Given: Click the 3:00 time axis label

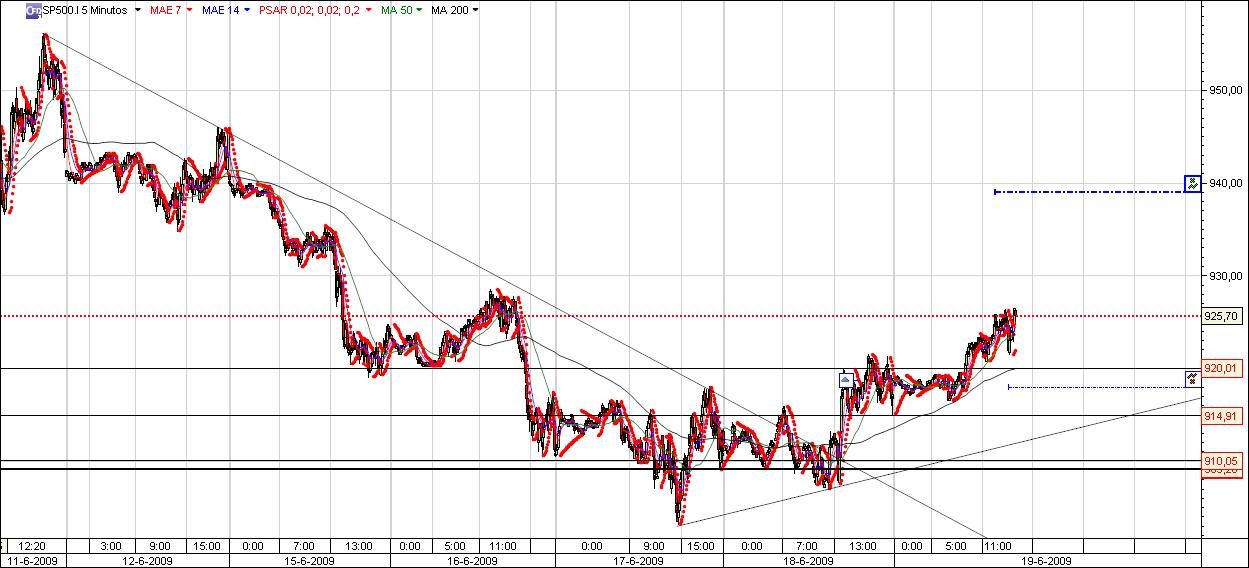Looking at the screenshot, I should [x=111, y=546].
